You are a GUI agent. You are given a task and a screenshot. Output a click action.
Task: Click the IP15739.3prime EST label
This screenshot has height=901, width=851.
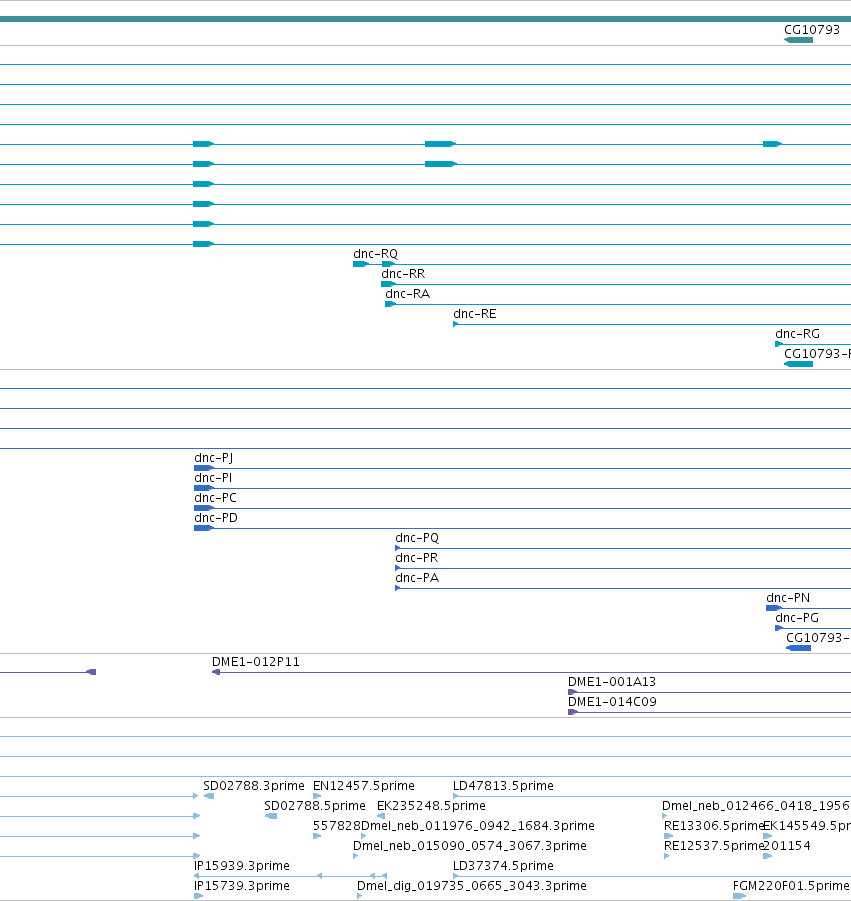point(242,887)
